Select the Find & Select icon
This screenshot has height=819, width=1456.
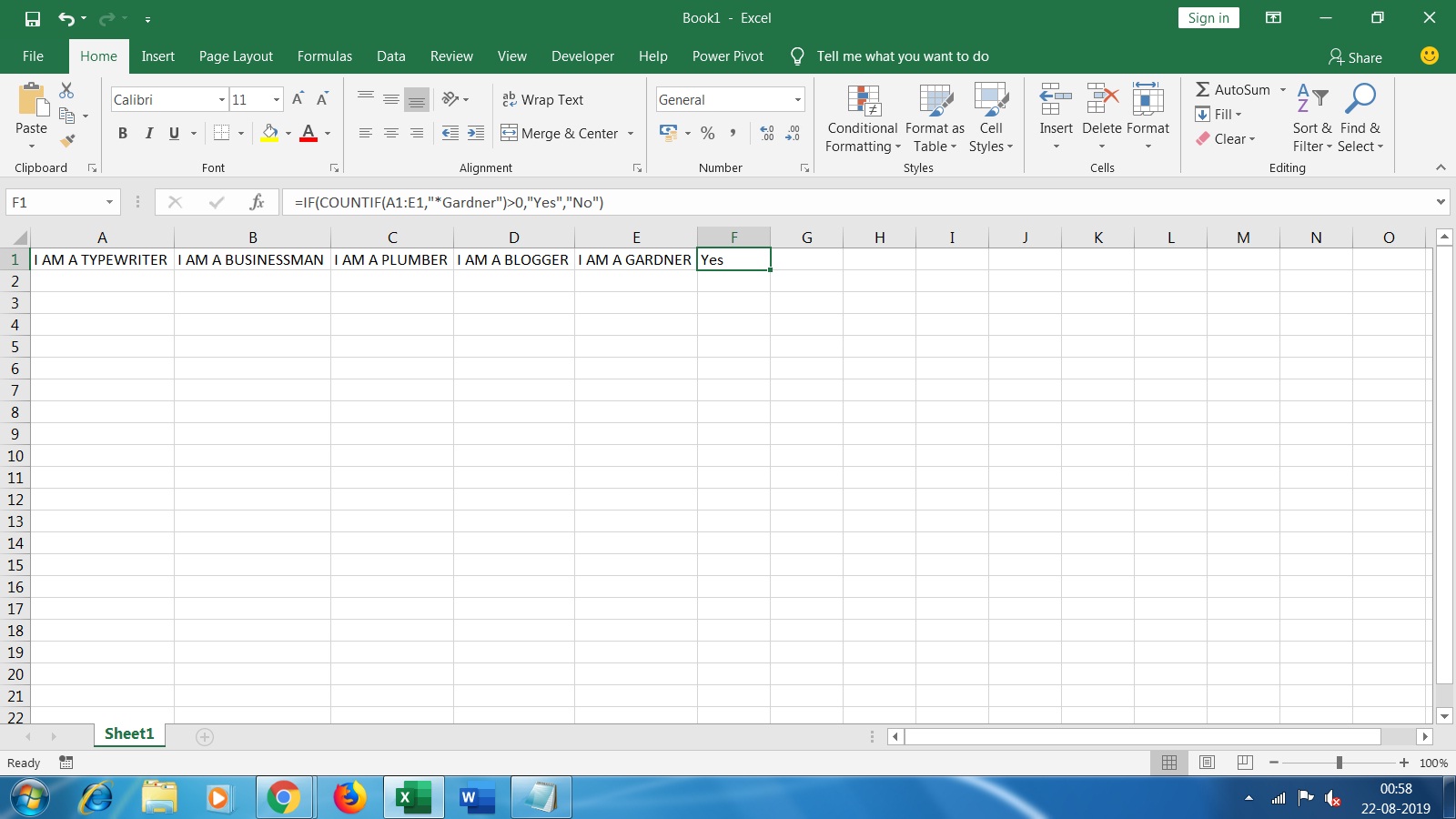click(1360, 118)
